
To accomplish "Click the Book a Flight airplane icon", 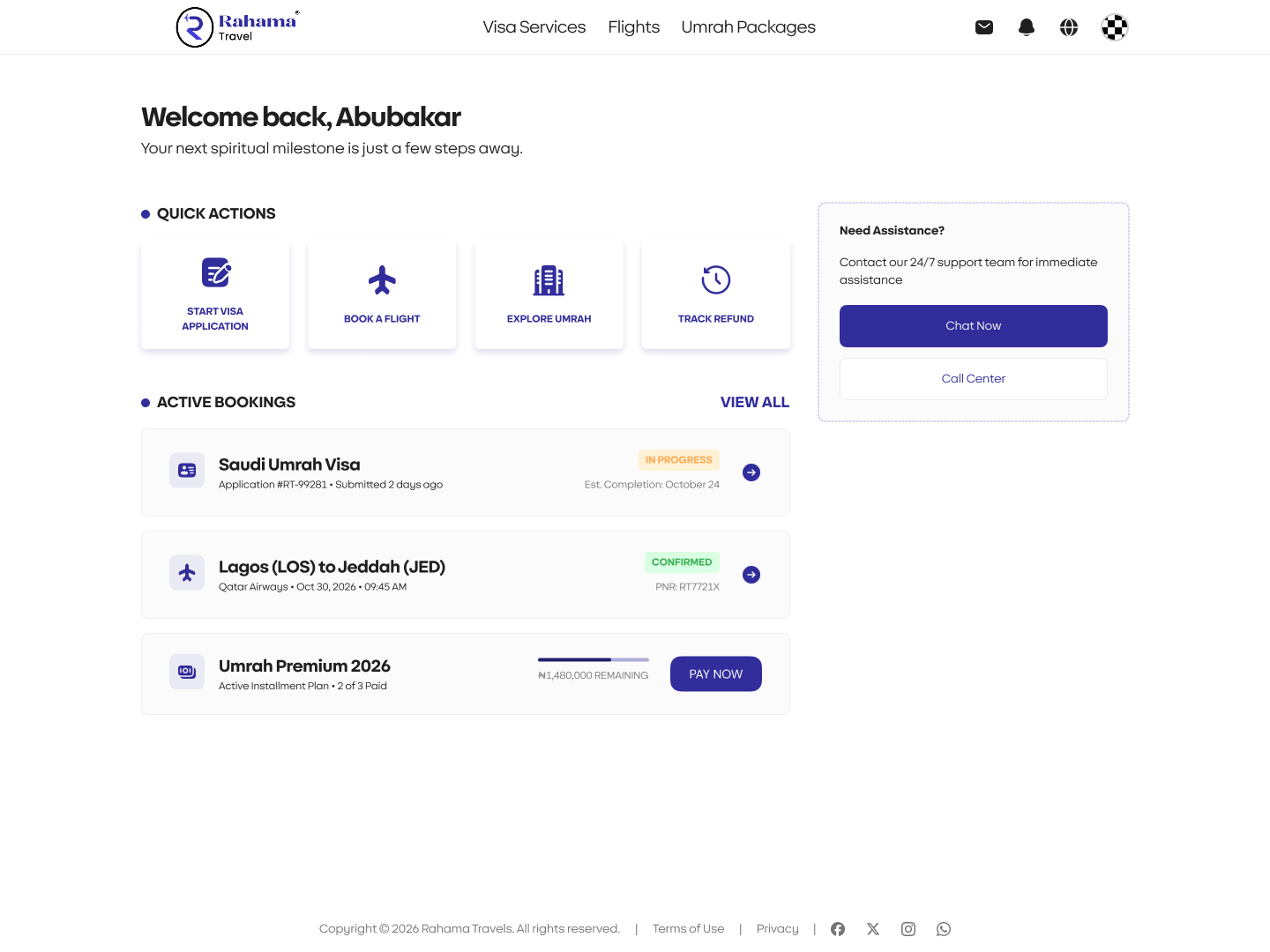I will point(382,280).
